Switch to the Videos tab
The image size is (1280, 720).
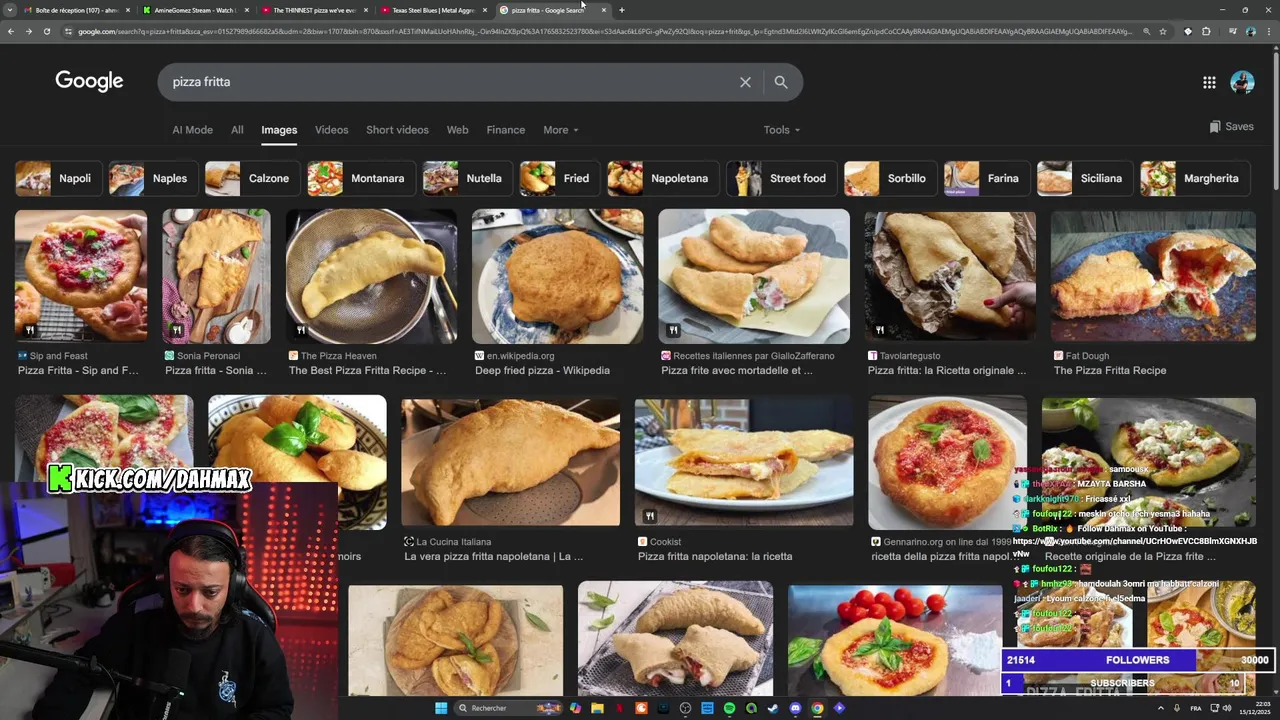(x=331, y=130)
